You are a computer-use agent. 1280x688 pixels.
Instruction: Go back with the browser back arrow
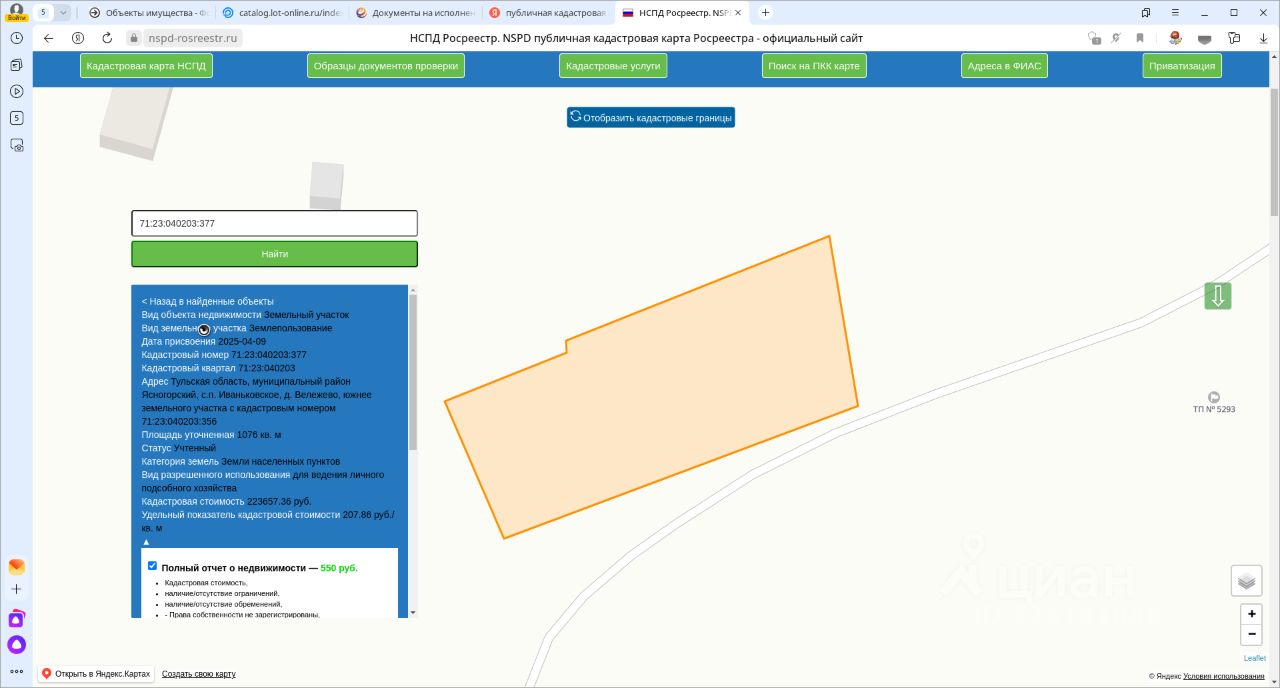48,38
